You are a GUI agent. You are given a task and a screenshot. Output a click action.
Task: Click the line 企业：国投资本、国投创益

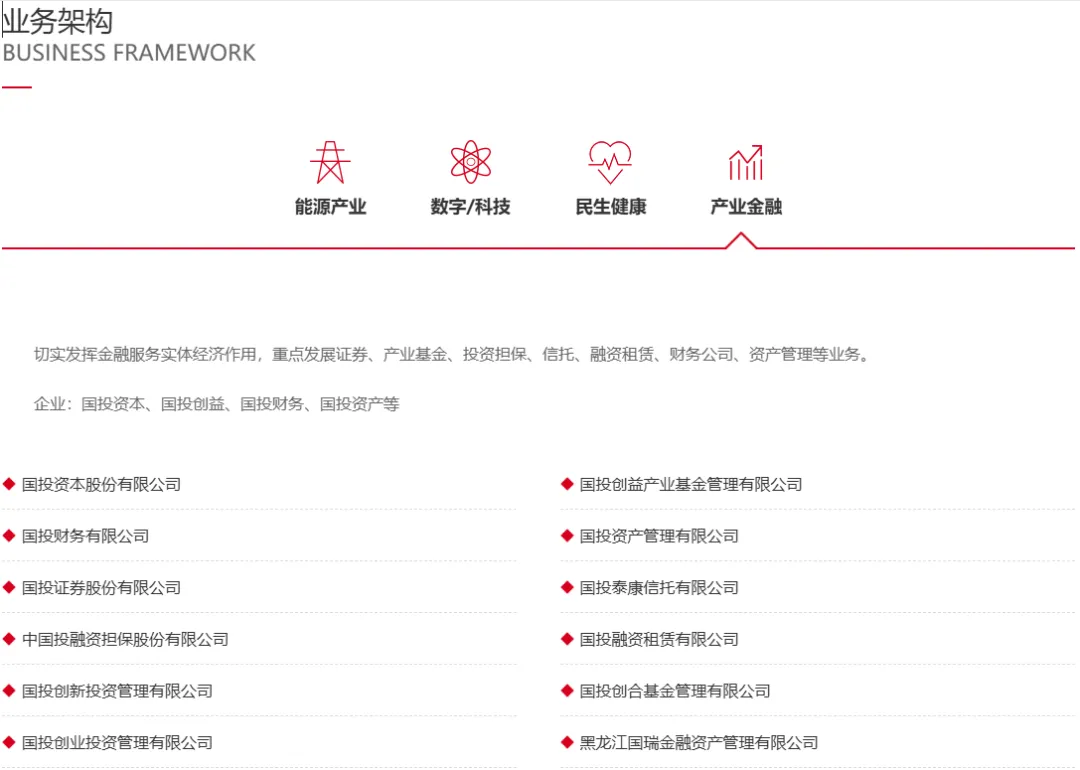[x=216, y=404]
